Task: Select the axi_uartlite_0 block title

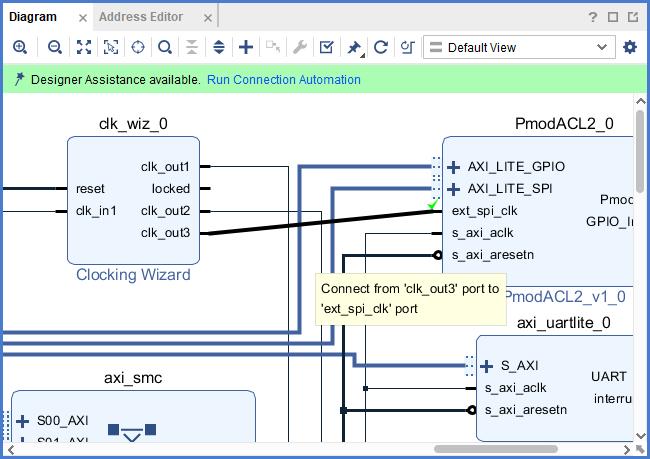Action: [x=563, y=323]
